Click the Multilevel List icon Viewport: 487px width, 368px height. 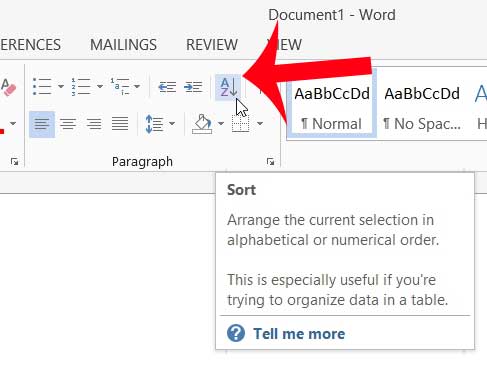pos(120,87)
